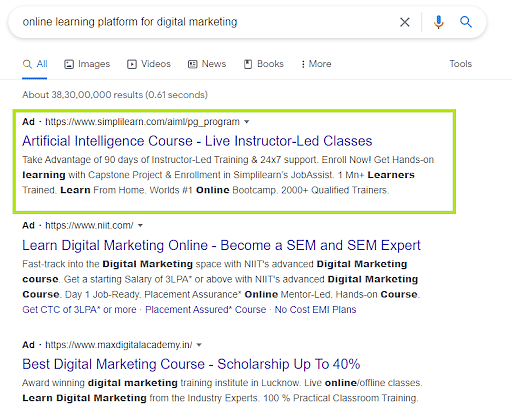The height and width of the screenshot is (420, 512).
Task: Follow No Cost EMI Plans sitelink
Action: (x=315, y=310)
